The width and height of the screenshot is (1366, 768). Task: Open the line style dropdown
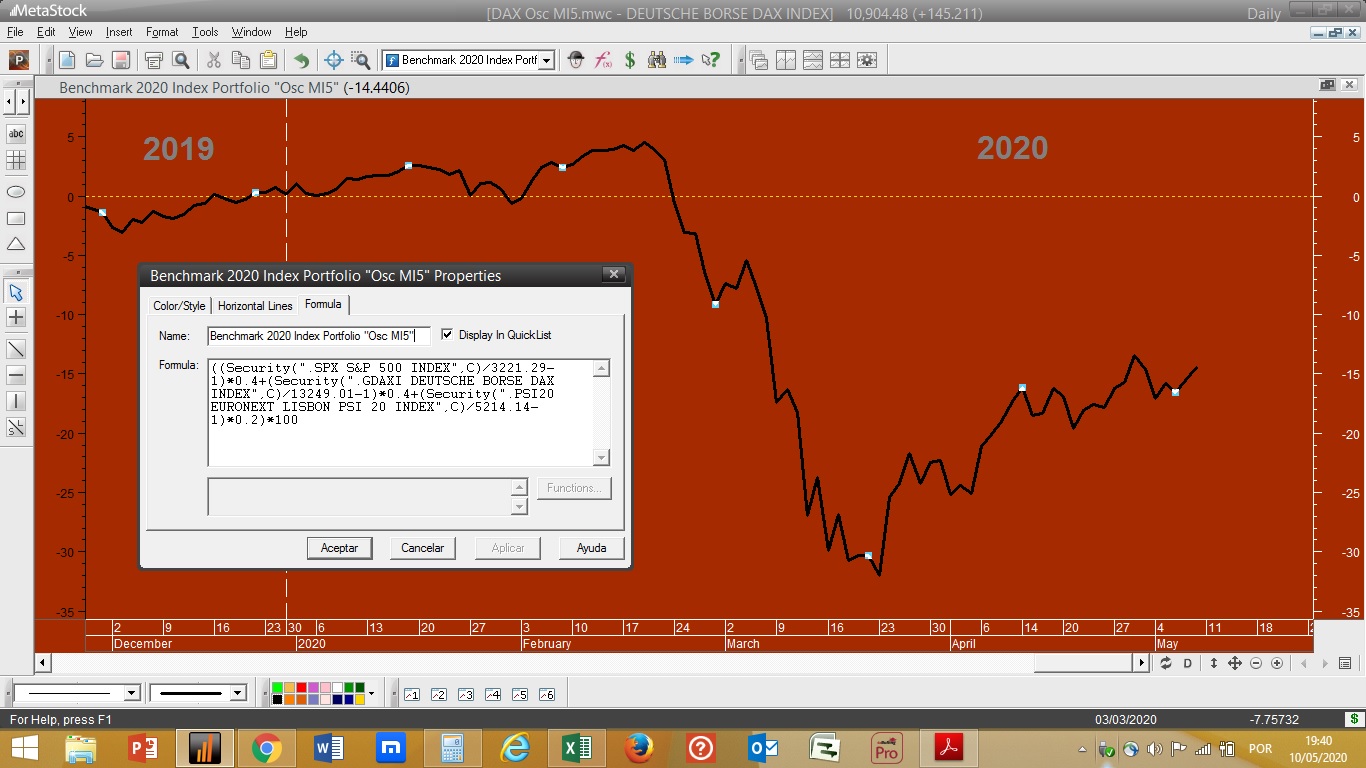(x=131, y=693)
